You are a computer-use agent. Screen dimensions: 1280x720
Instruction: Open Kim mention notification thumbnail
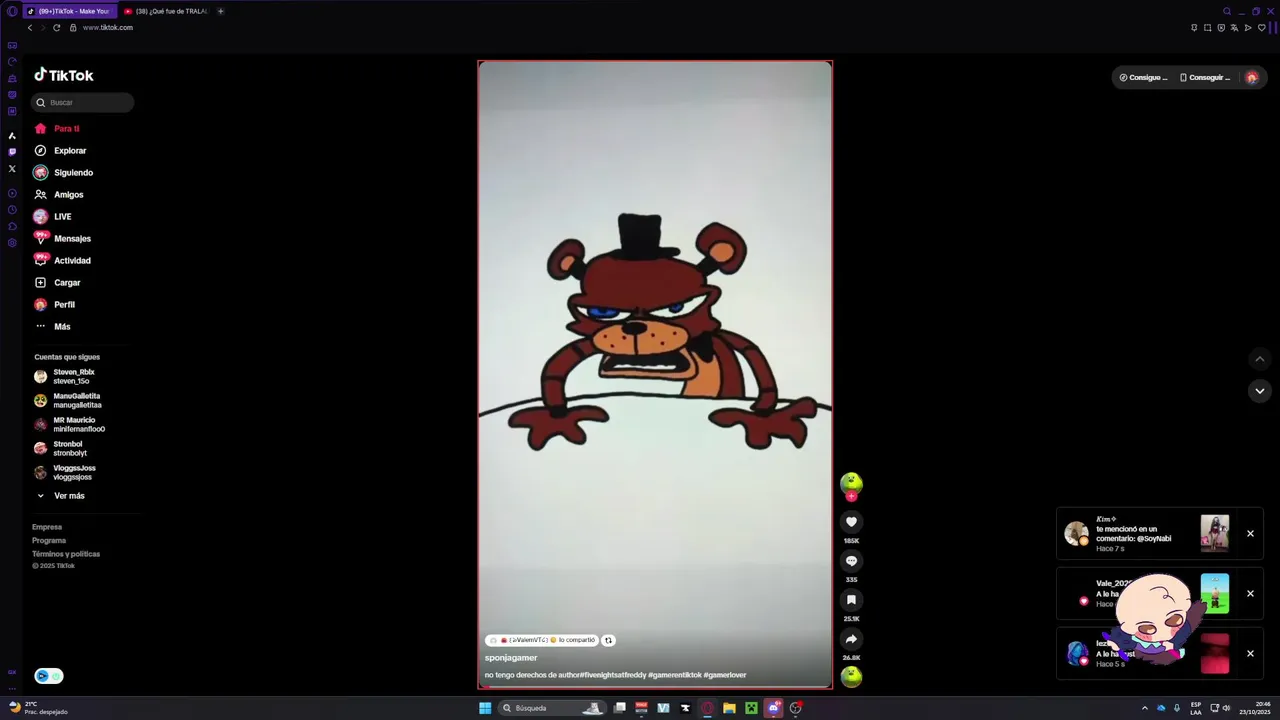coord(1215,533)
